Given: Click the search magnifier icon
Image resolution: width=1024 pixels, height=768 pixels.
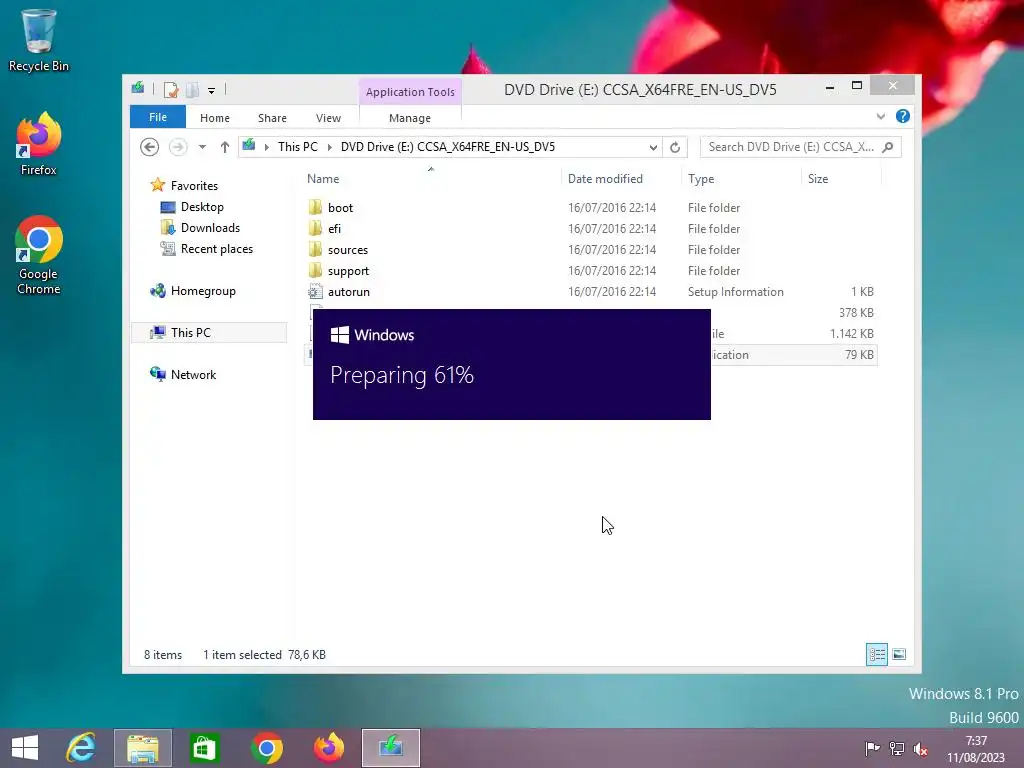Looking at the screenshot, I should click(888, 147).
